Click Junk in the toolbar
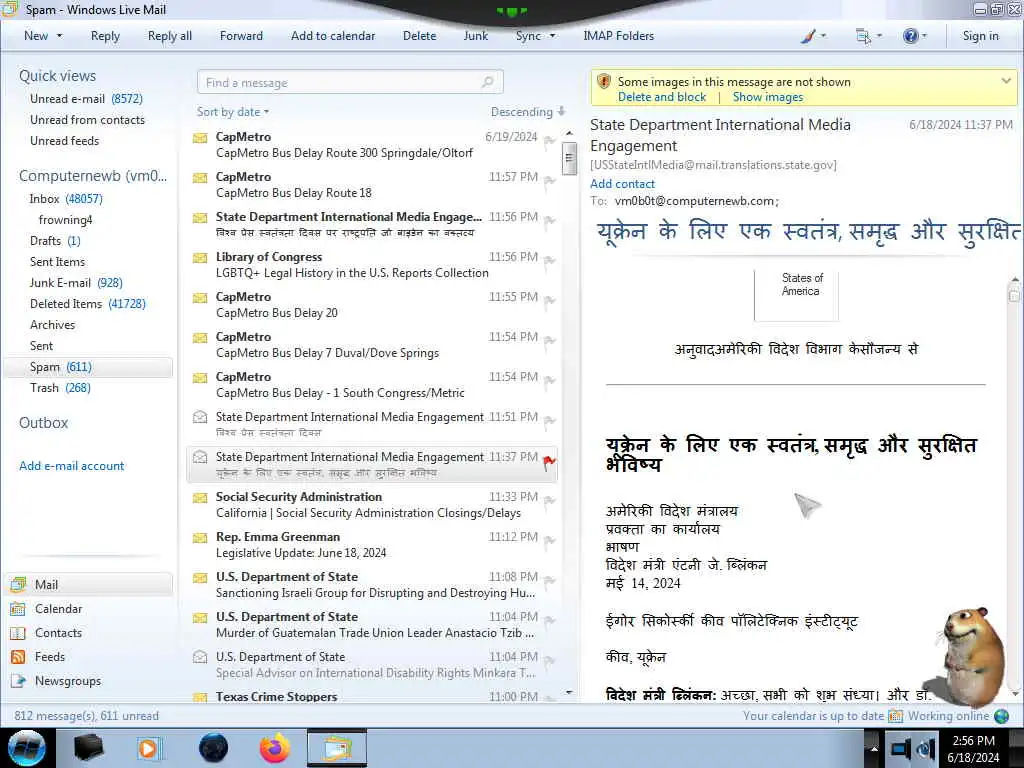The height and width of the screenshot is (768, 1024). click(475, 36)
